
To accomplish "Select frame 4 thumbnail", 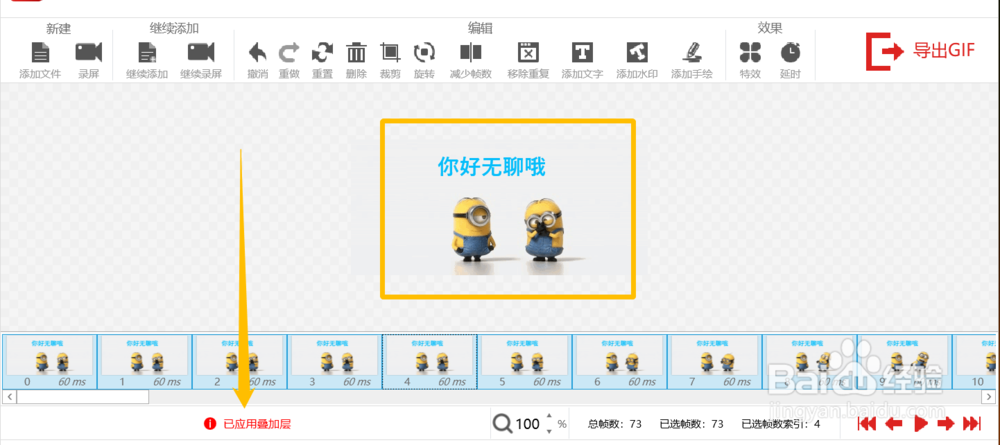I will [429, 361].
